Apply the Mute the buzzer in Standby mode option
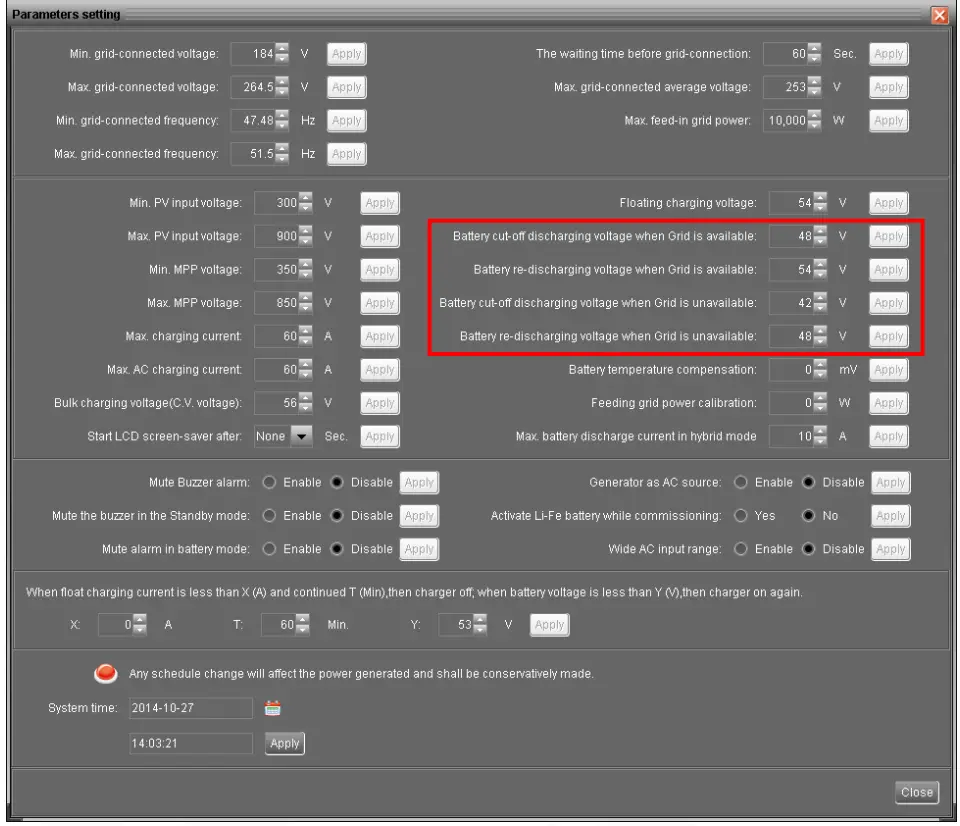The width and height of the screenshot is (960, 826). pos(419,516)
